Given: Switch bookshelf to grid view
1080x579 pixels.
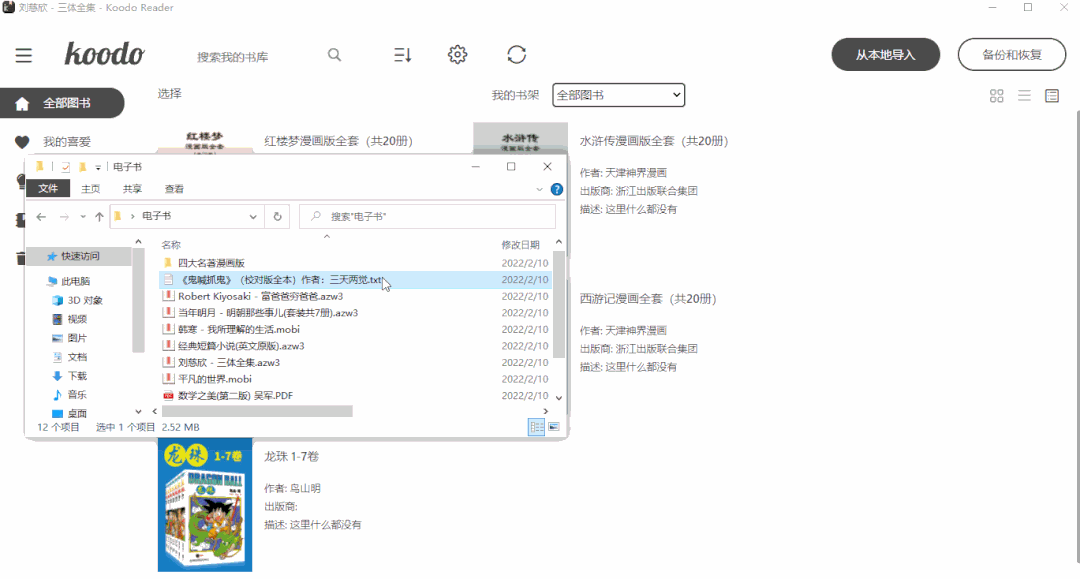Looking at the screenshot, I should (996, 96).
